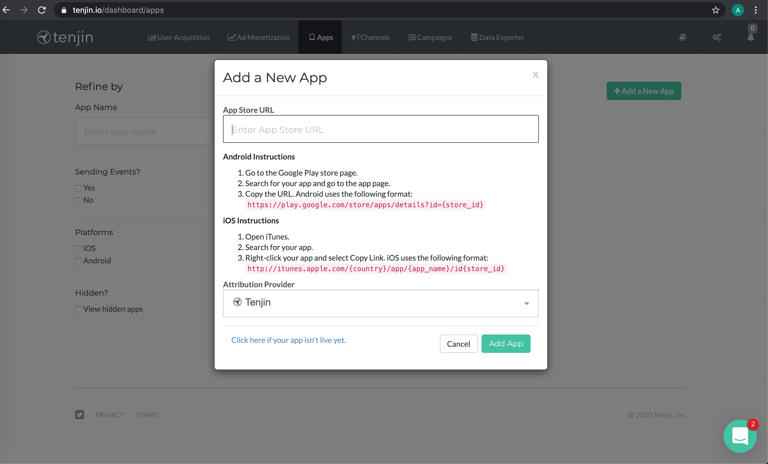768x464 pixels.
Task: Go back with browser back arrow
Action: point(6,10)
